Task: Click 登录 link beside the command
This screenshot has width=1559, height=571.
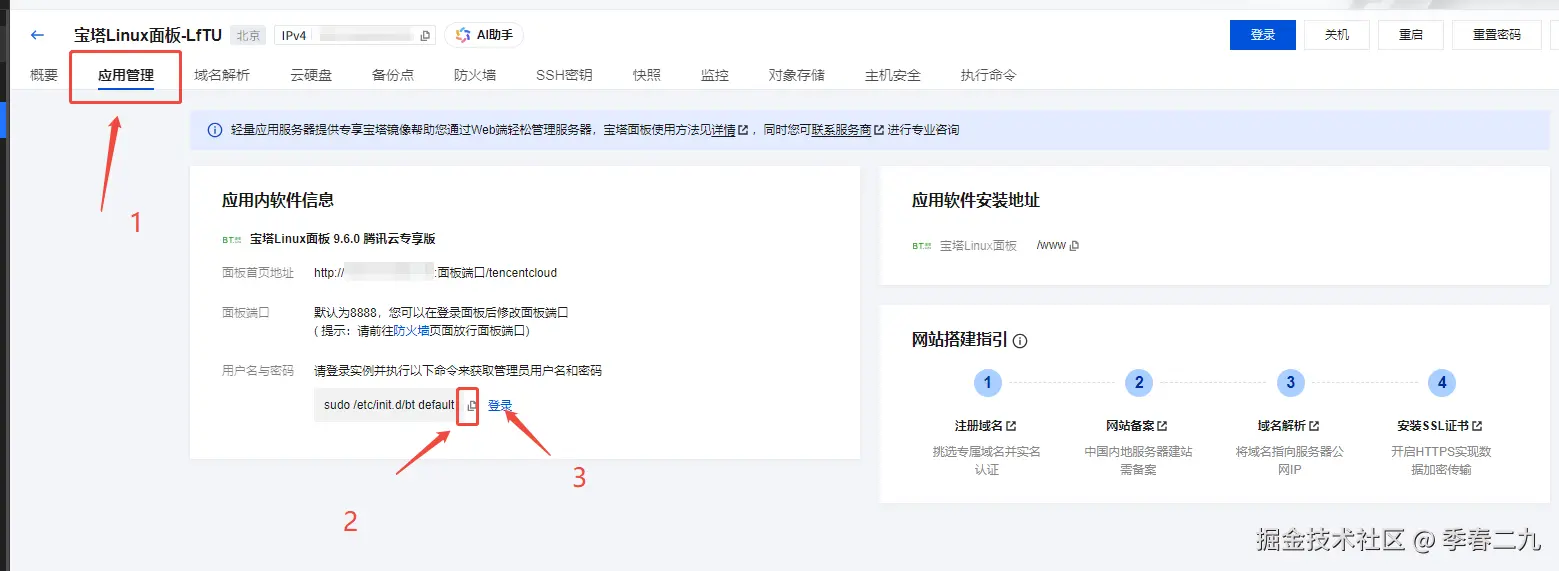Action: point(500,405)
